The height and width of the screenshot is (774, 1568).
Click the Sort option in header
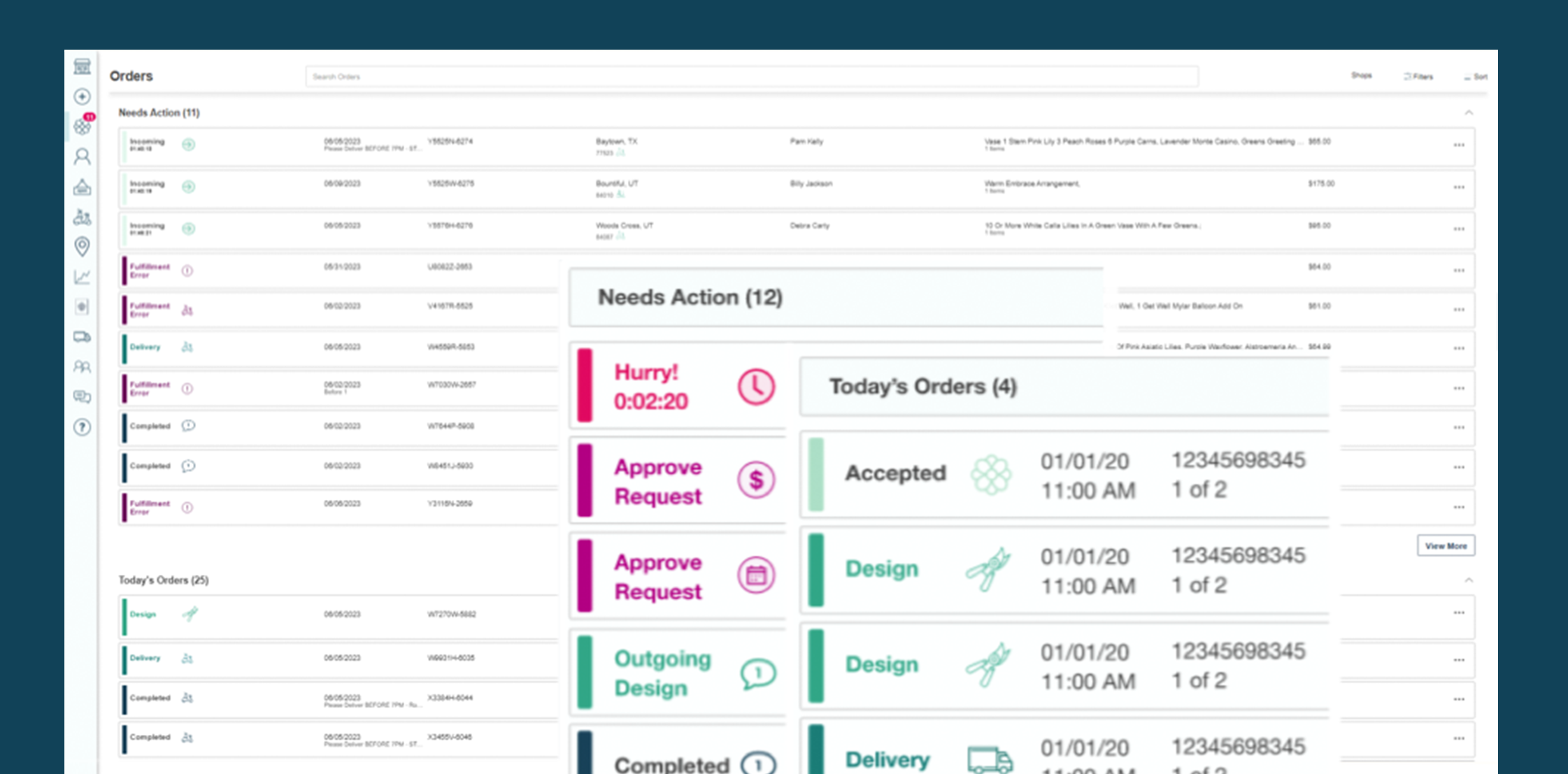click(x=1476, y=77)
